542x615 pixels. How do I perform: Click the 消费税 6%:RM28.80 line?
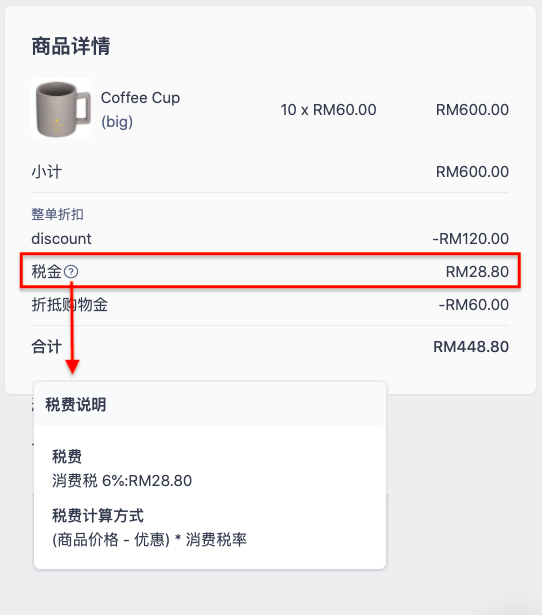(122, 480)
